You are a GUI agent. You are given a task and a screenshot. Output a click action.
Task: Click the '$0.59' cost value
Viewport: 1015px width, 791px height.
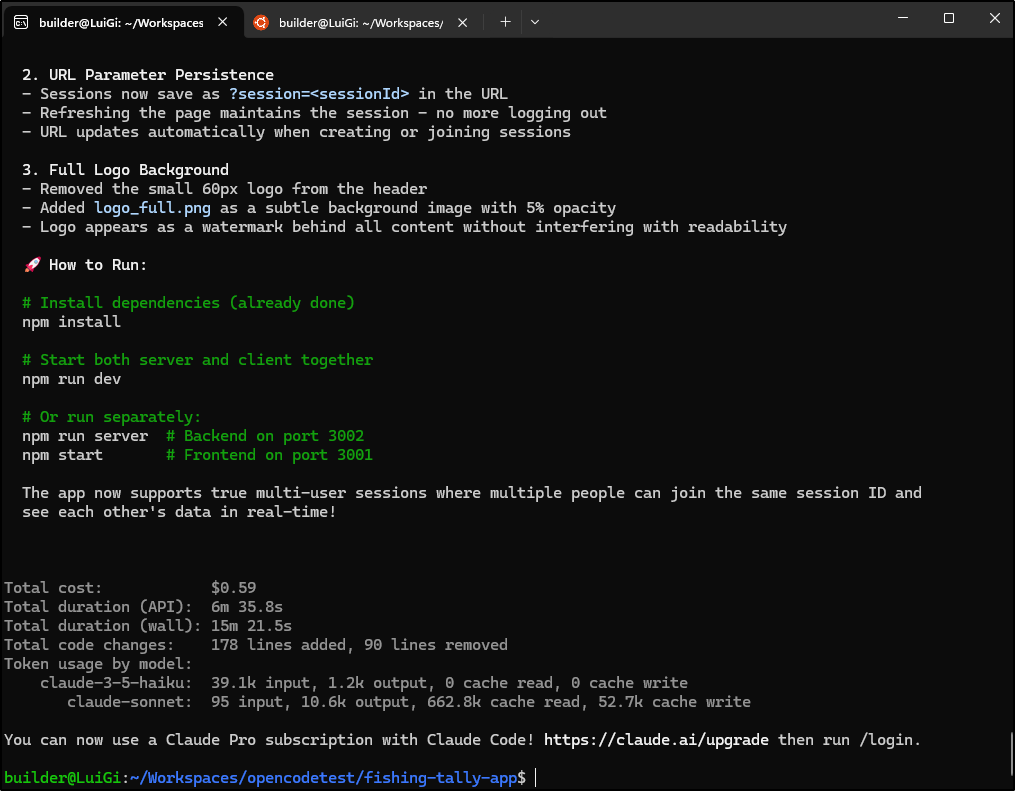point(234,588)
